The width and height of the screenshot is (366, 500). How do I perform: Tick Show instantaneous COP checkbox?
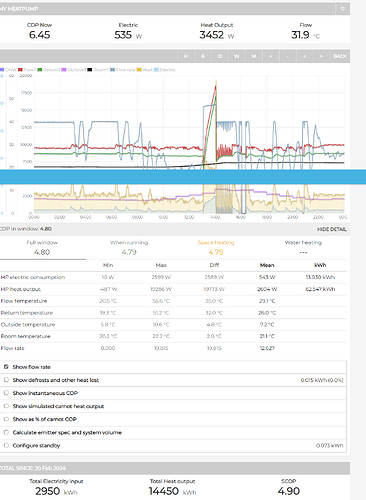tap(6, 393)
